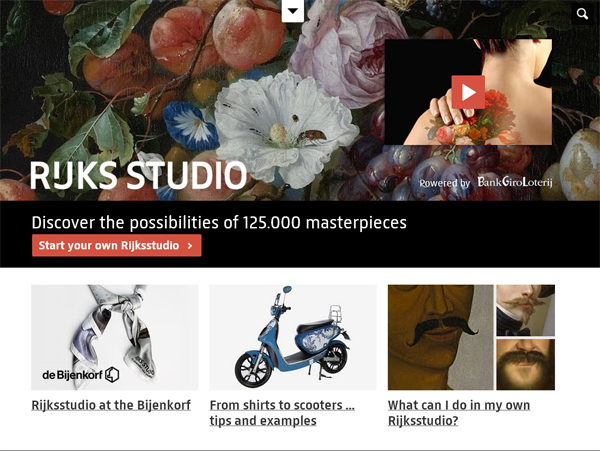
Task: Select the blue scooter thumbnail
Action: 293,337
